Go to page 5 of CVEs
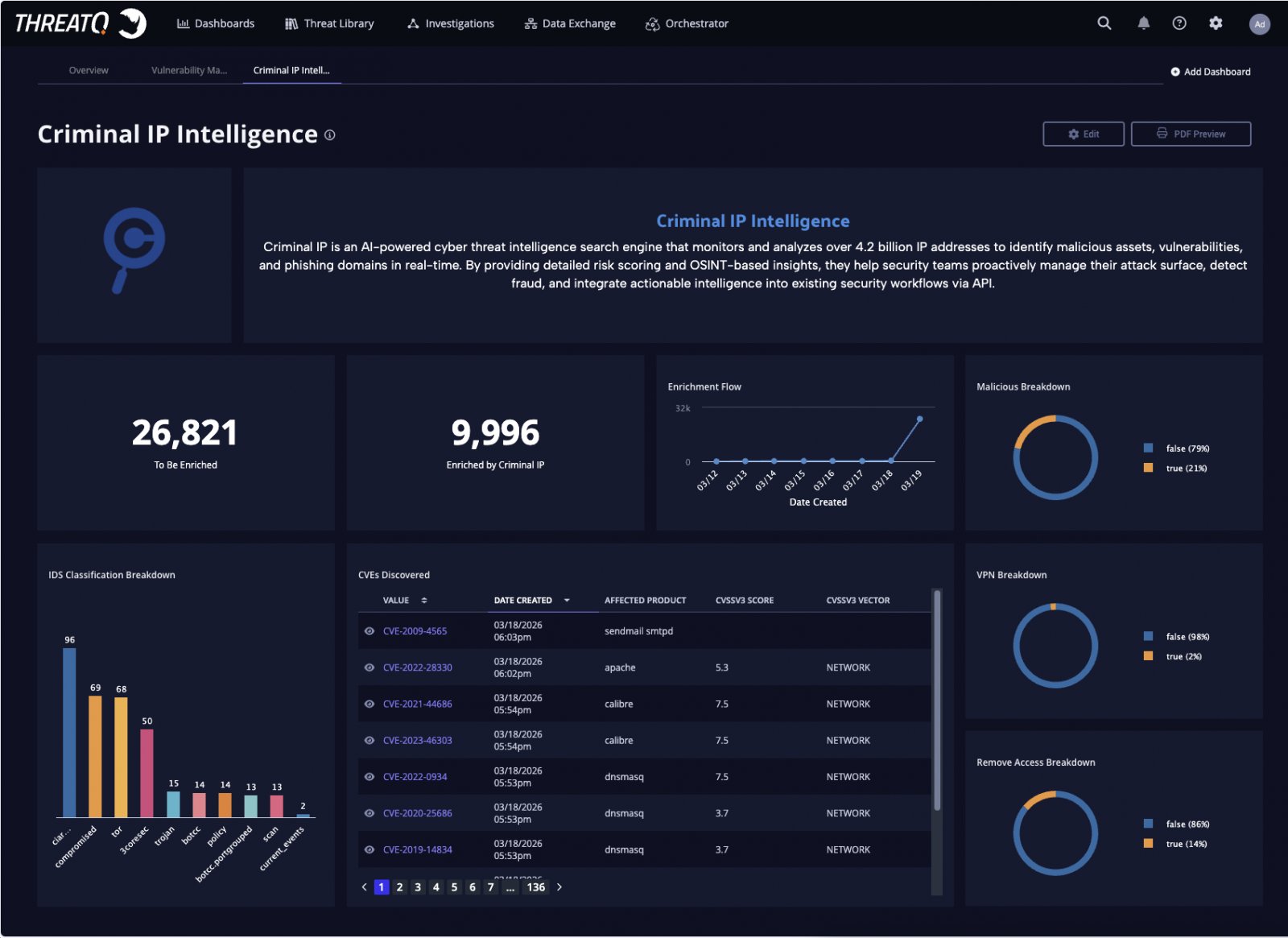1288x938 pixels. [454, 887]
